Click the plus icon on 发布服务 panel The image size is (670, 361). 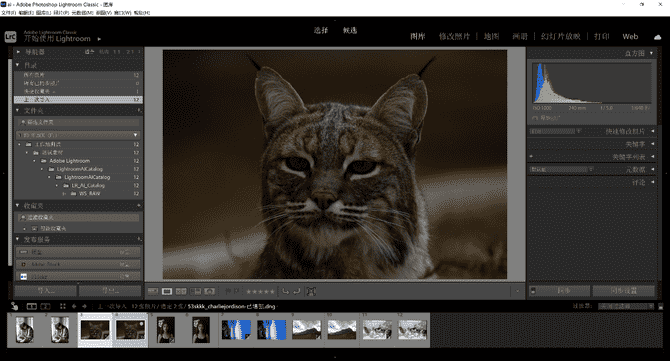[139, 239]
